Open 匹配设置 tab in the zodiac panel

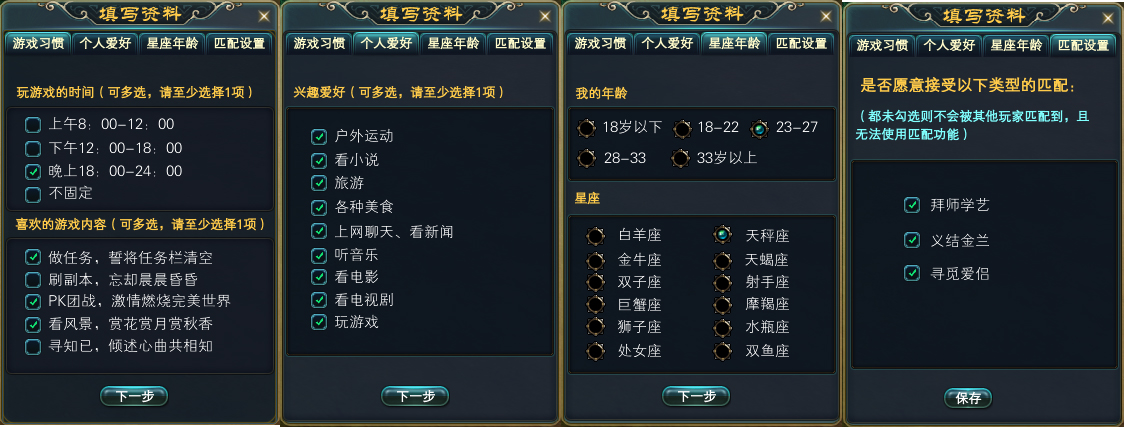click(x=801, y=43)
